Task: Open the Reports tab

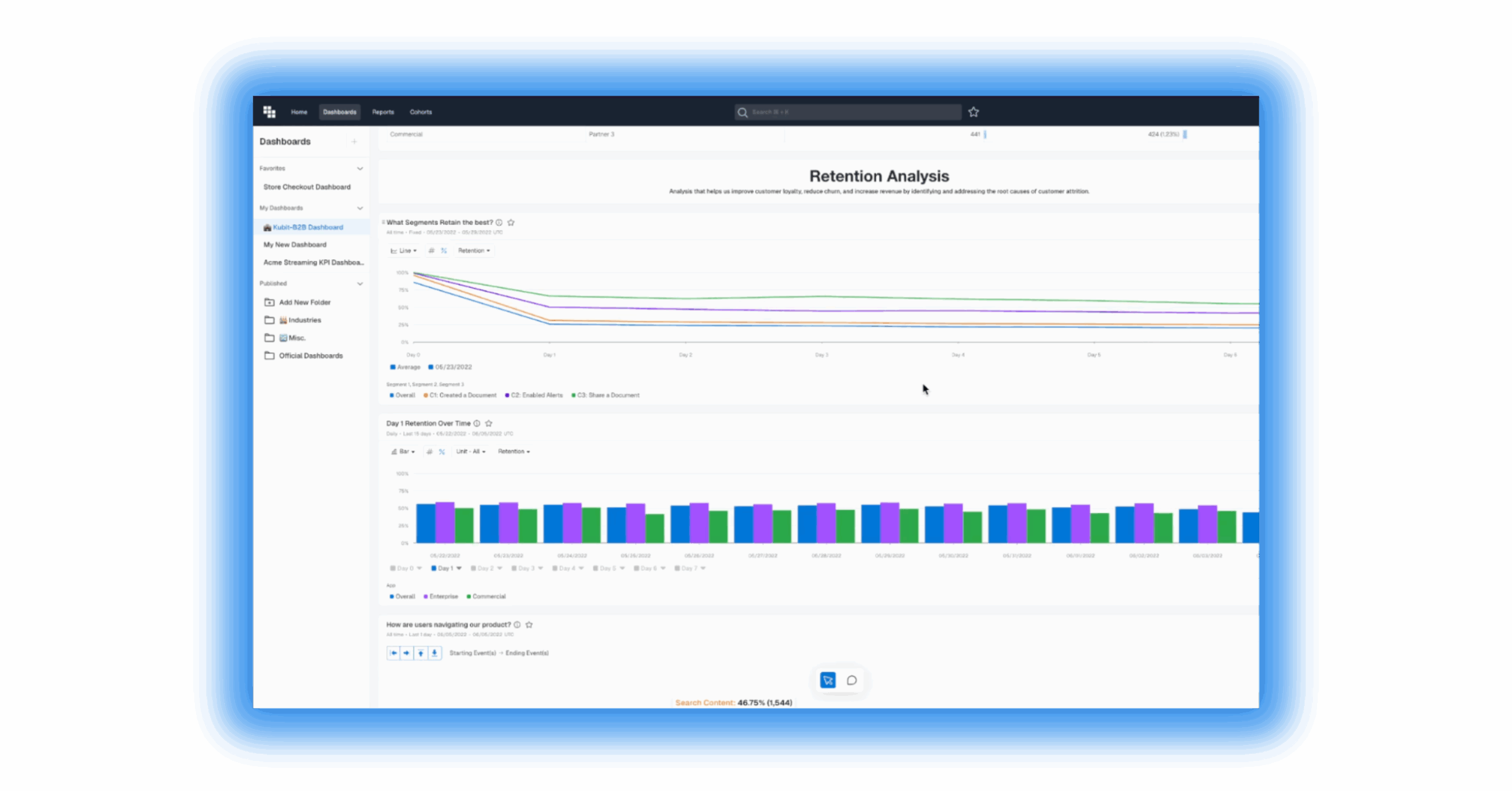Action: pos(383,112)
